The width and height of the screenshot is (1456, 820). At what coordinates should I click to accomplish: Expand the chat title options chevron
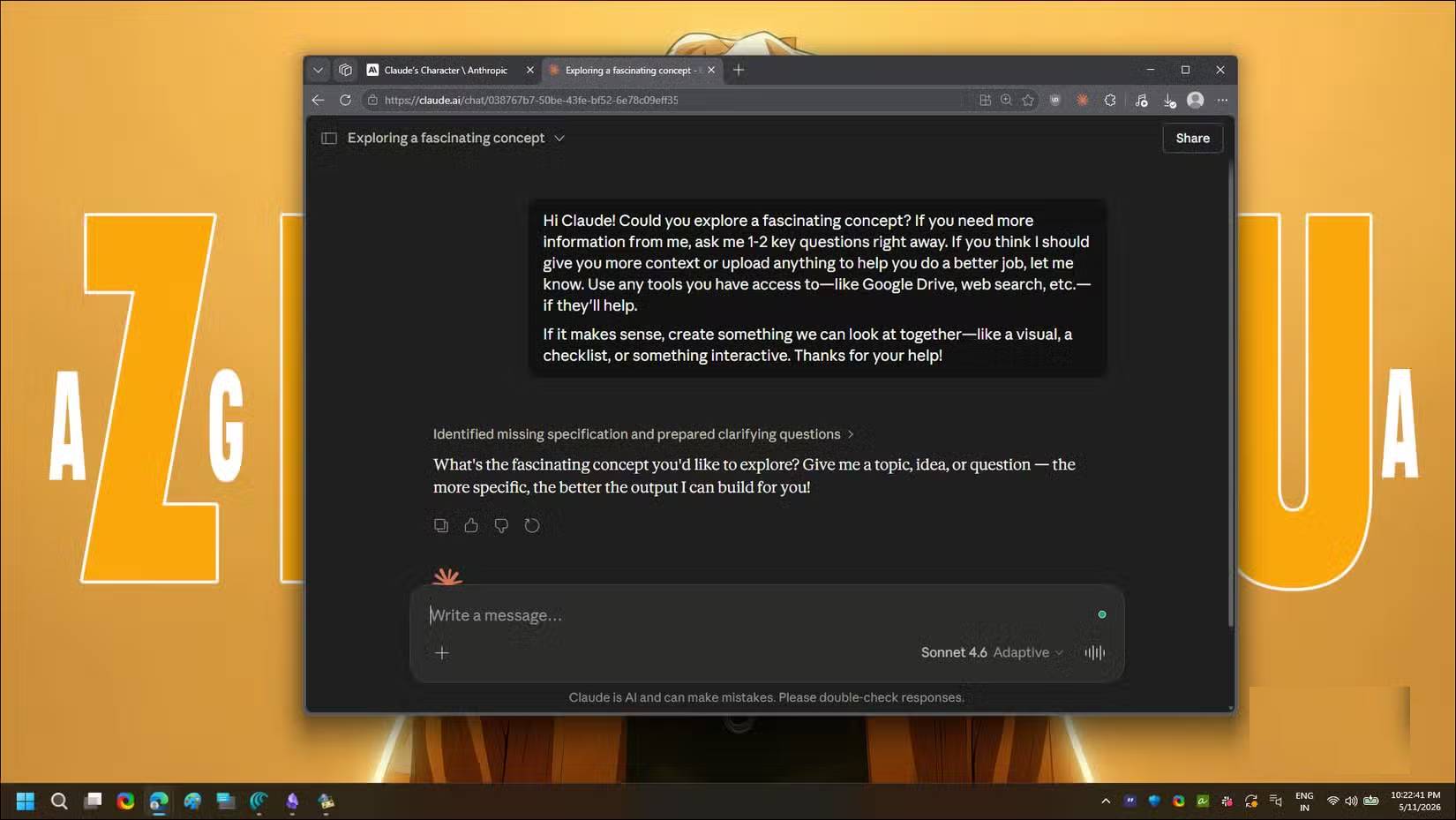tap(559, 139)
